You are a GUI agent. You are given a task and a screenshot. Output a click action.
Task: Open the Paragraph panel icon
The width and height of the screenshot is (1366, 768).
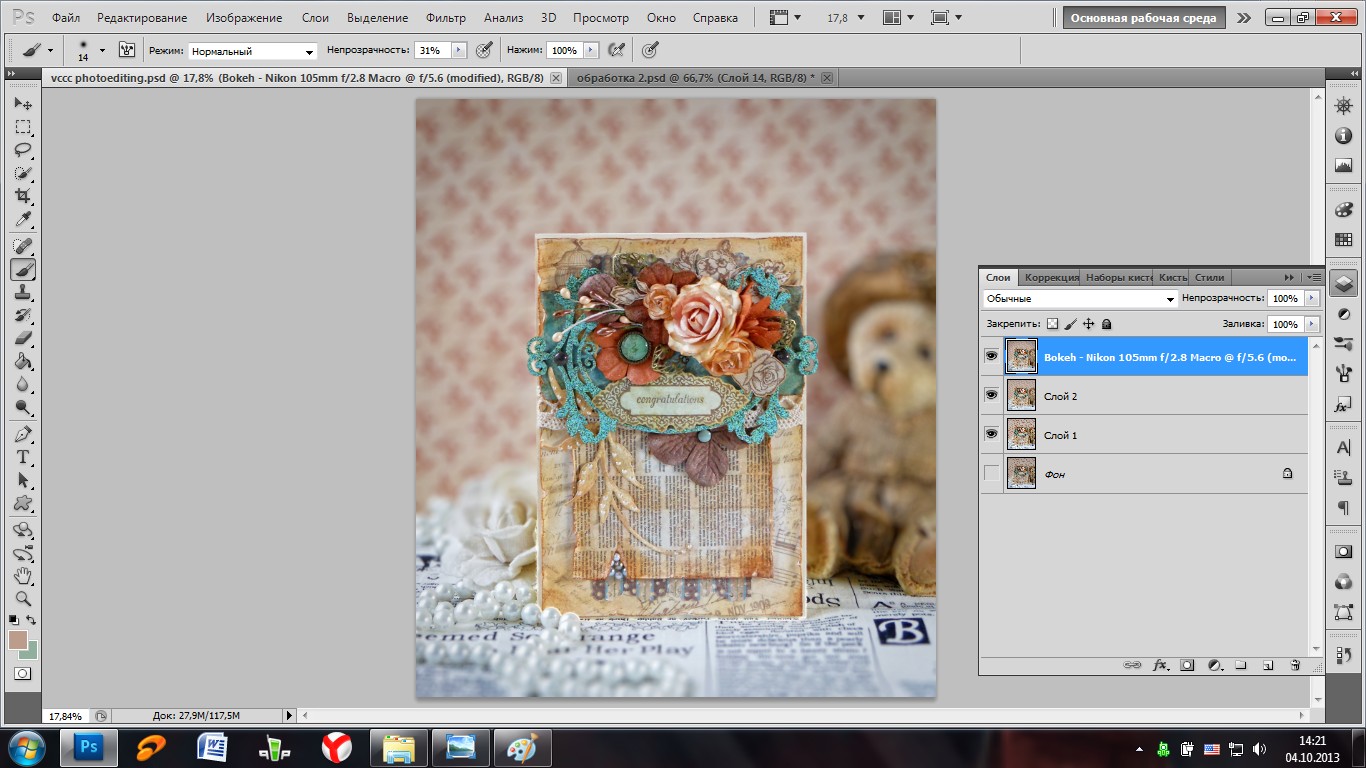[x=1343, y=508]
